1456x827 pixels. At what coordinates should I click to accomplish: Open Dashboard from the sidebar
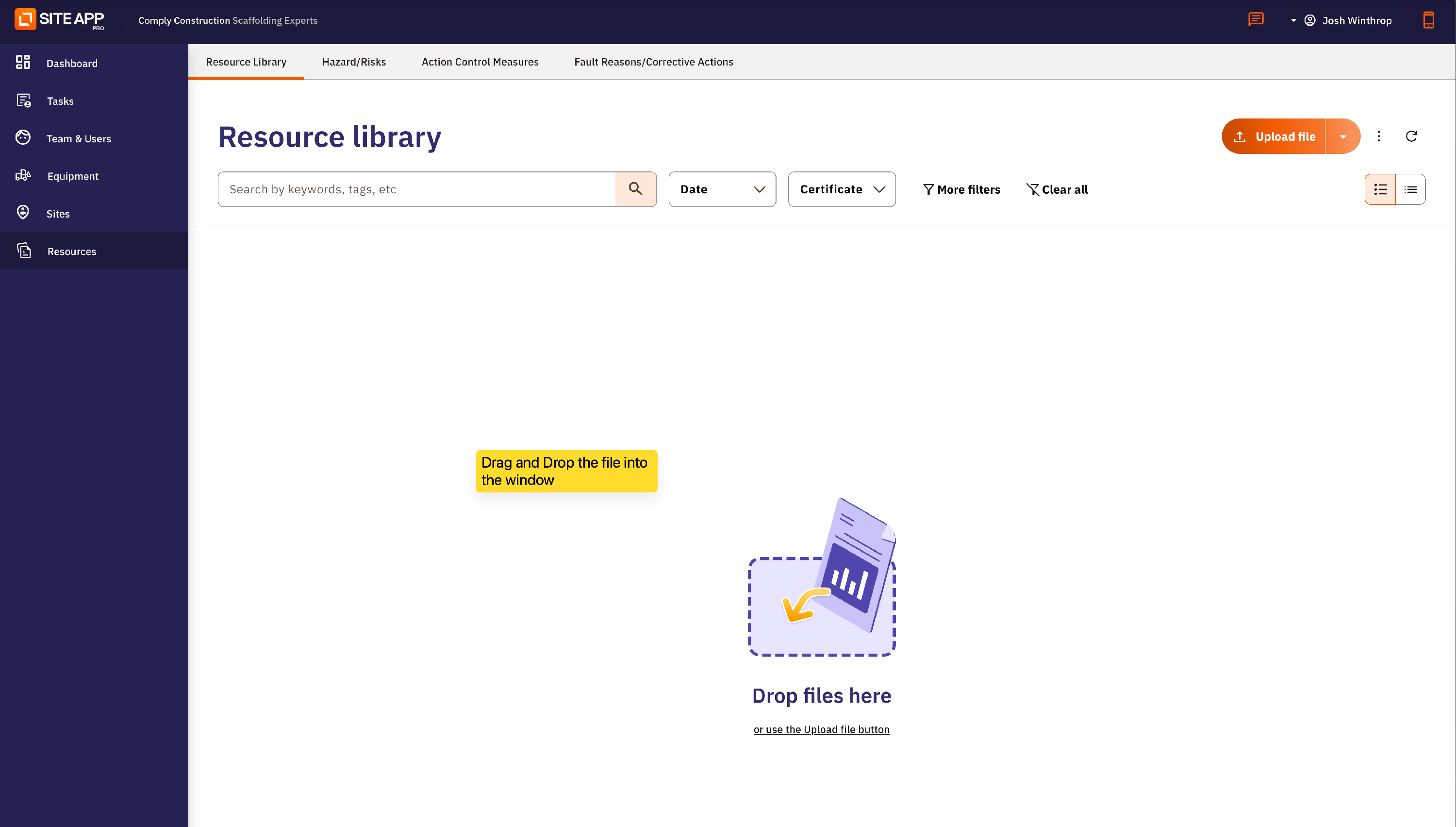[x=71, y=63]
